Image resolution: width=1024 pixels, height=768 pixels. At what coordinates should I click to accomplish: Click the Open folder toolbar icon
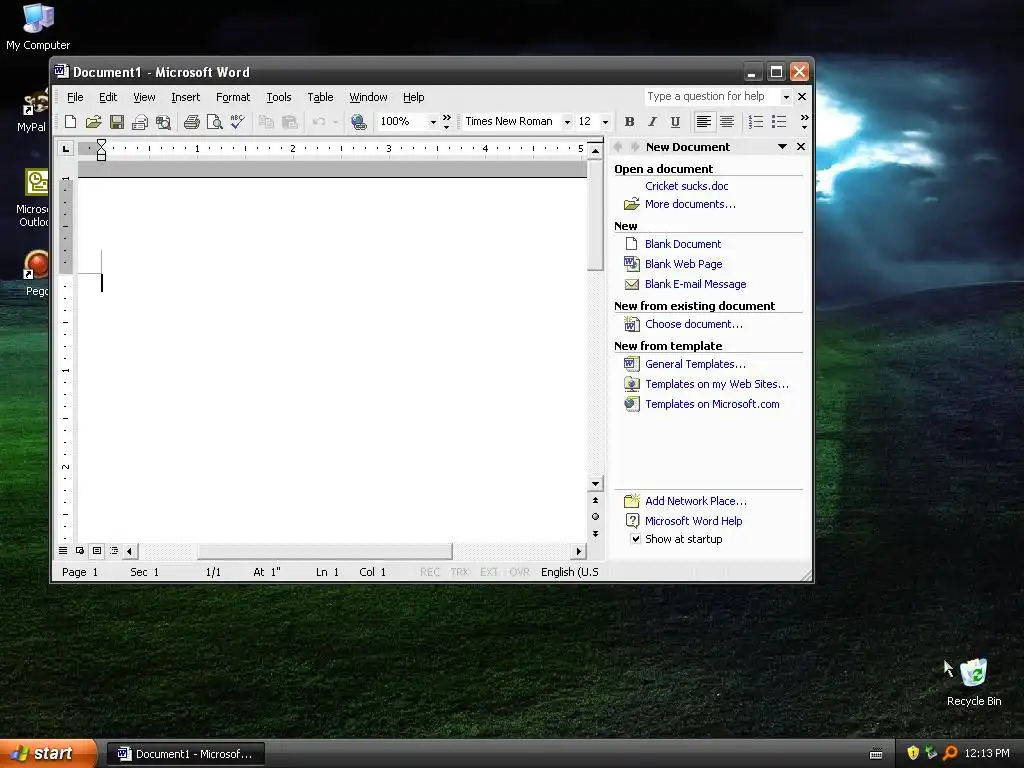[x=93, y=121]
